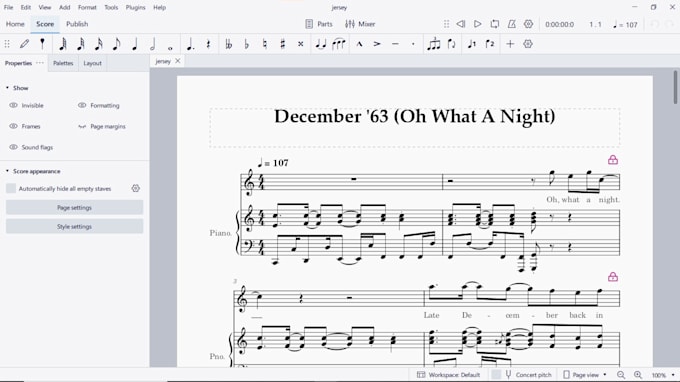This screenshot has width=680, height=382.
Task: Switch to the Palettes tab
Action: pyautogui.click(x=63, y=63)
